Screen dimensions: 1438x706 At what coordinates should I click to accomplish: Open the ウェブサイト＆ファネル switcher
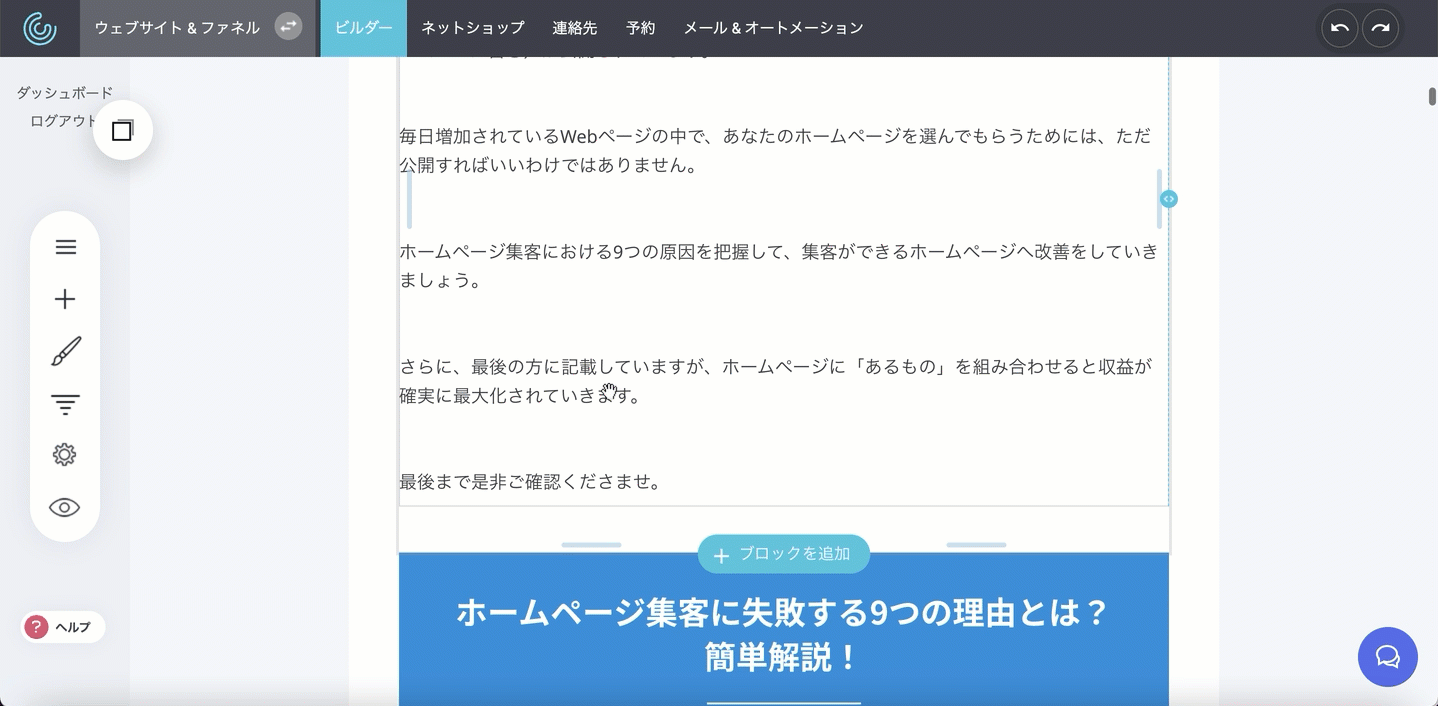(x=177, y=28)
